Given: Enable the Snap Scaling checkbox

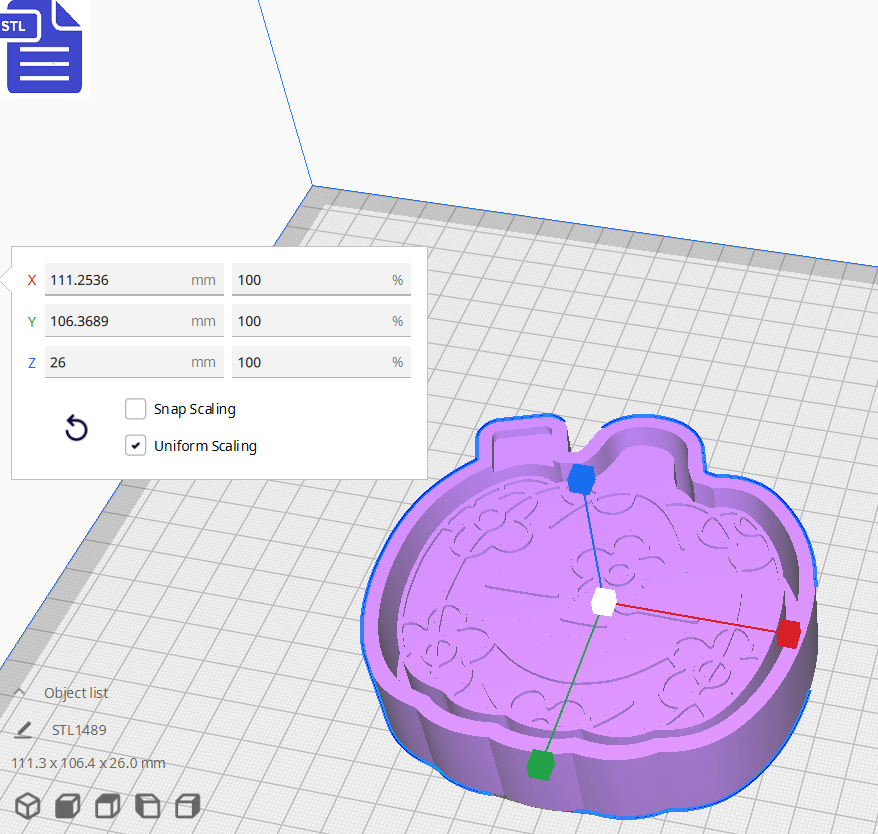Looking at the screenshot, I should [136, 409].
